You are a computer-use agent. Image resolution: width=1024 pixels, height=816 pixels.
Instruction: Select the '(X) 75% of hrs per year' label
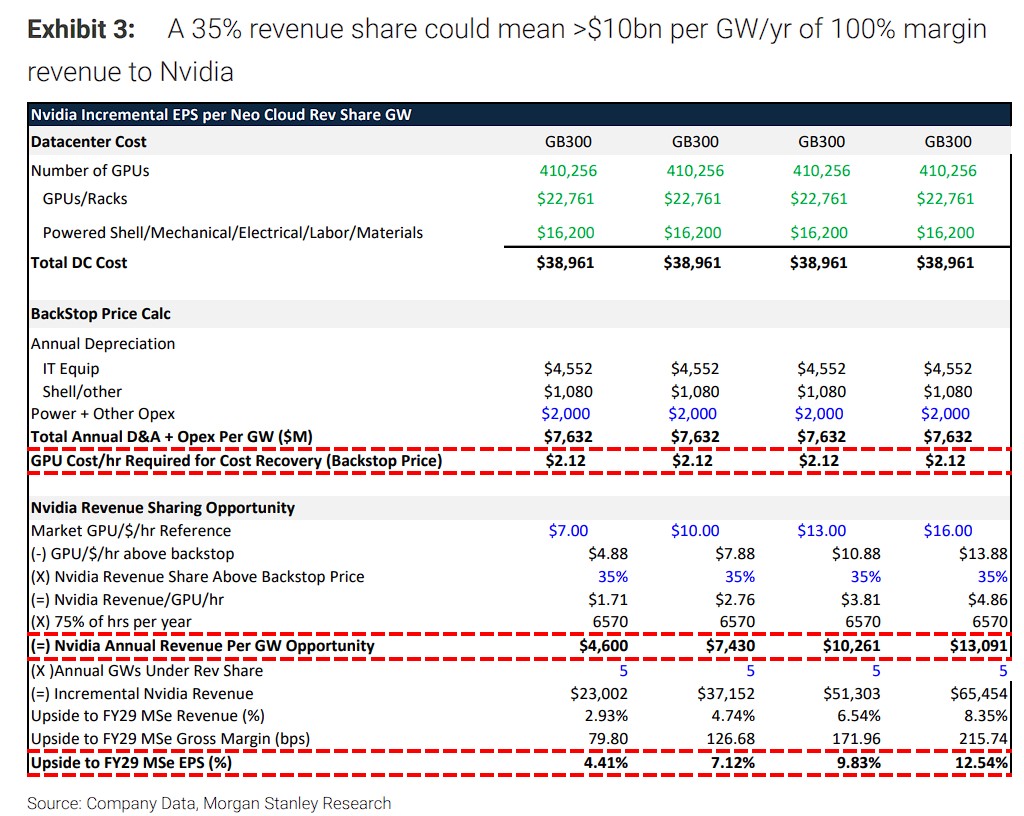click(x=111, y=622)
